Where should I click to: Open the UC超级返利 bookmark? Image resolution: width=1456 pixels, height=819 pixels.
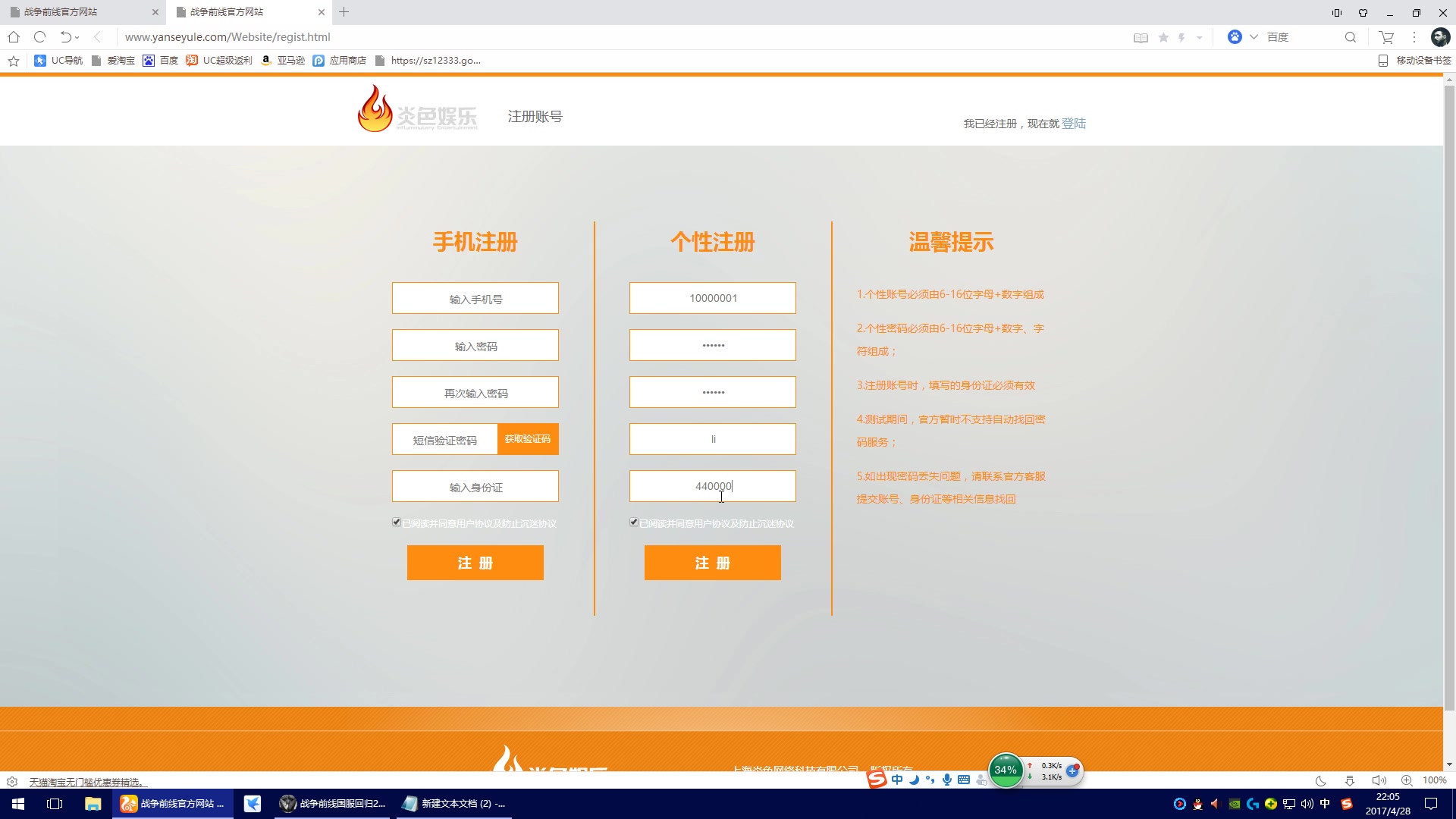pyautogui.click(x=219, y=61)
